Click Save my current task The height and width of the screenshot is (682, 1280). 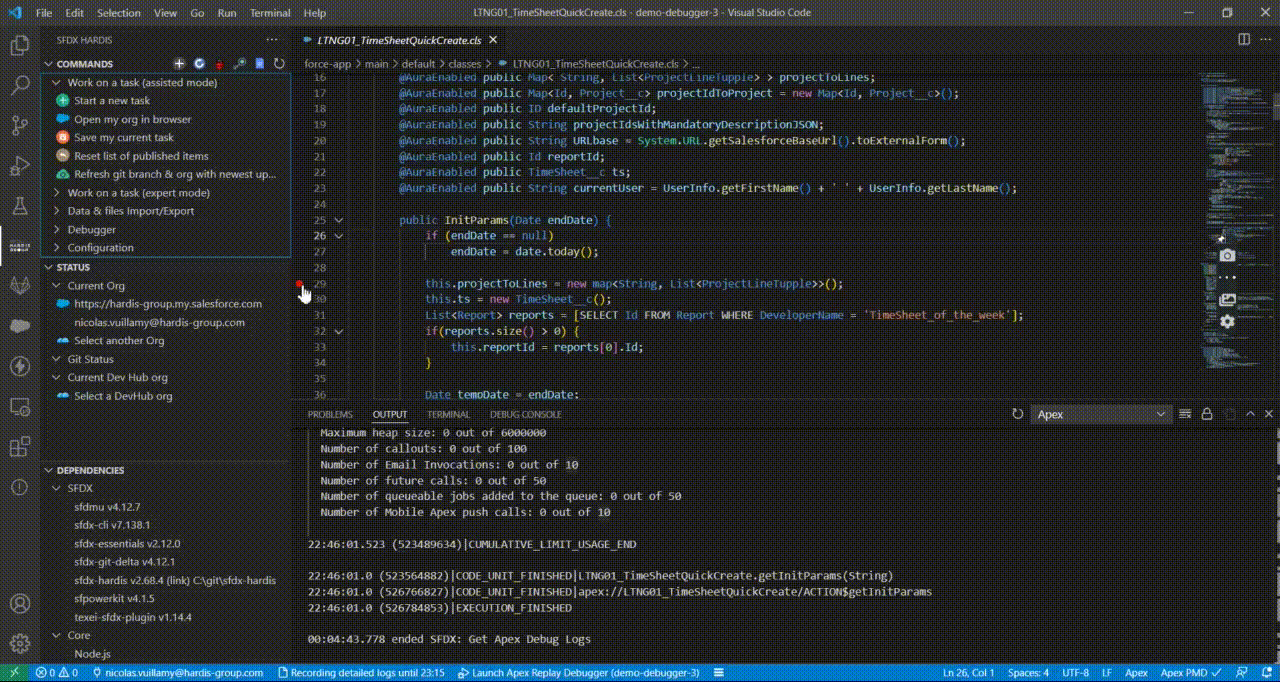124,138
